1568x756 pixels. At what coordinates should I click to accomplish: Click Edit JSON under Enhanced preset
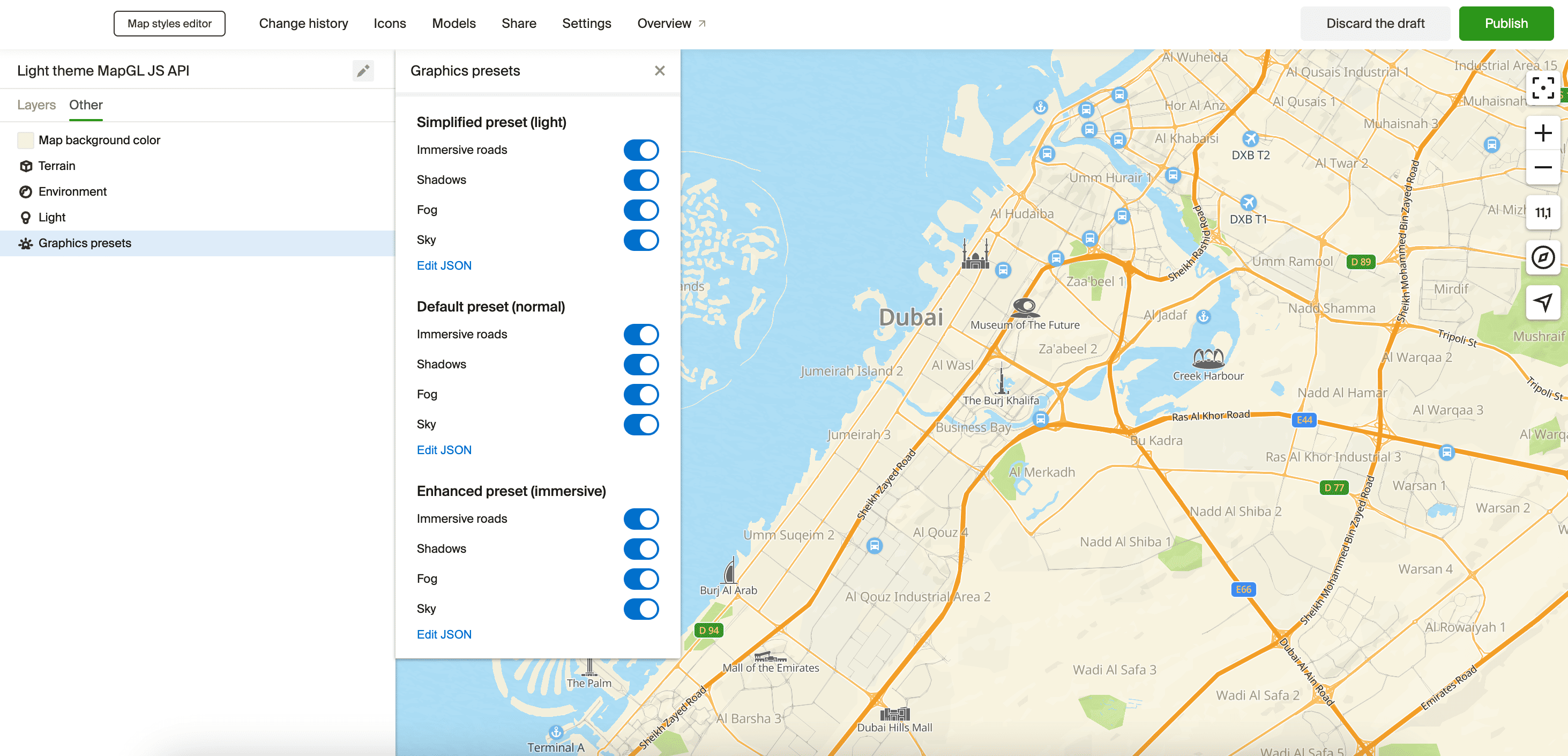[443, 634]
